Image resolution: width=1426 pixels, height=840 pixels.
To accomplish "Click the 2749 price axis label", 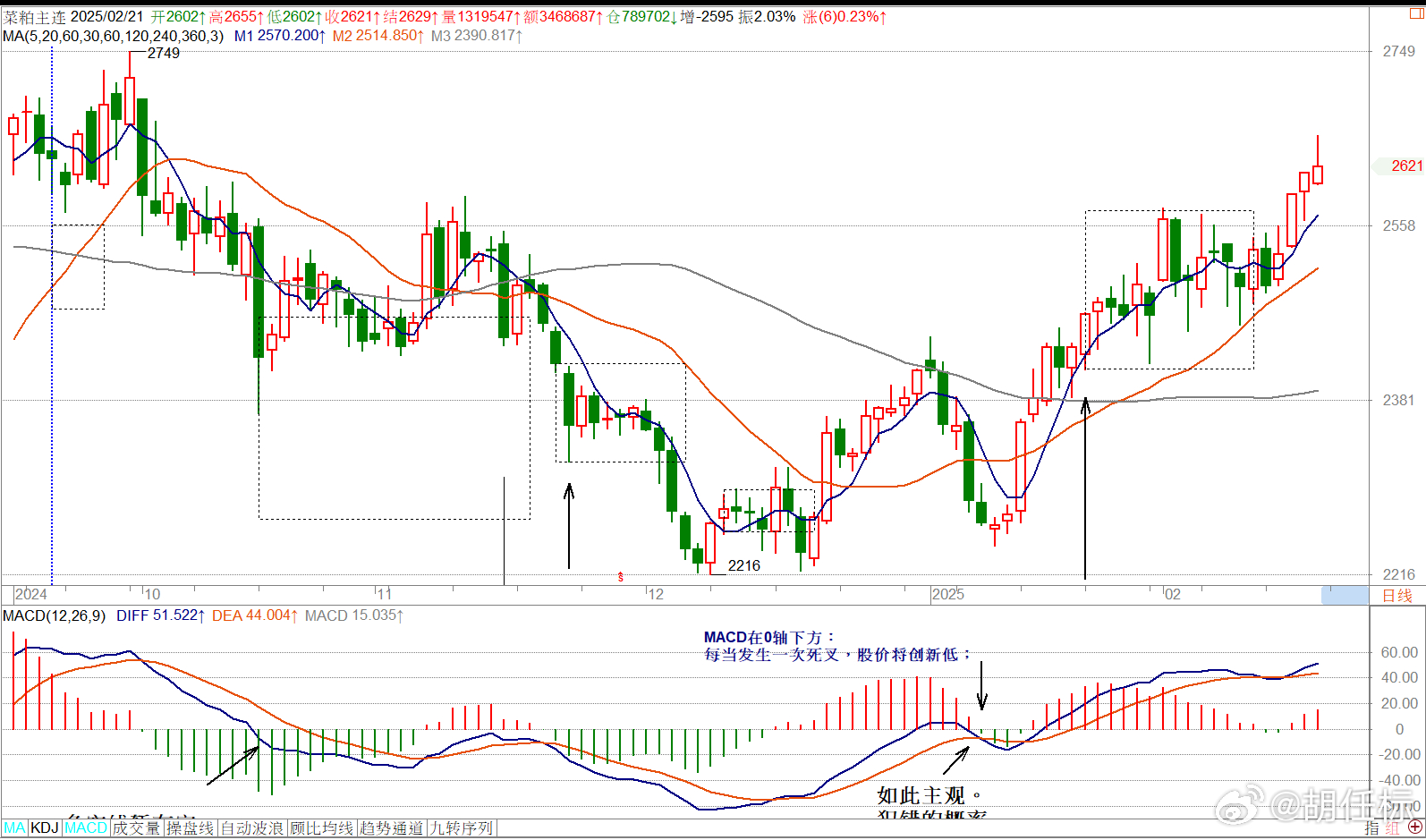I will [1399, 51].
